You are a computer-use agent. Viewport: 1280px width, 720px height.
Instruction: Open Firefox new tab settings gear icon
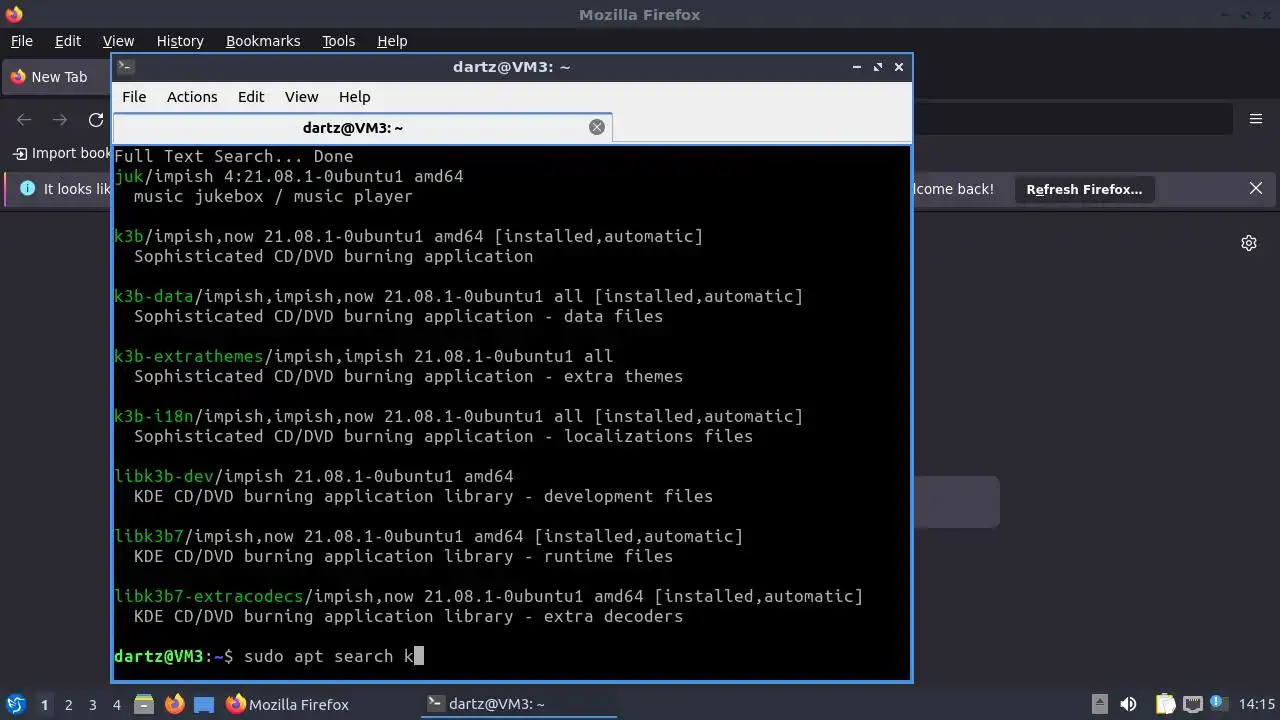[x=1249, y=243]
